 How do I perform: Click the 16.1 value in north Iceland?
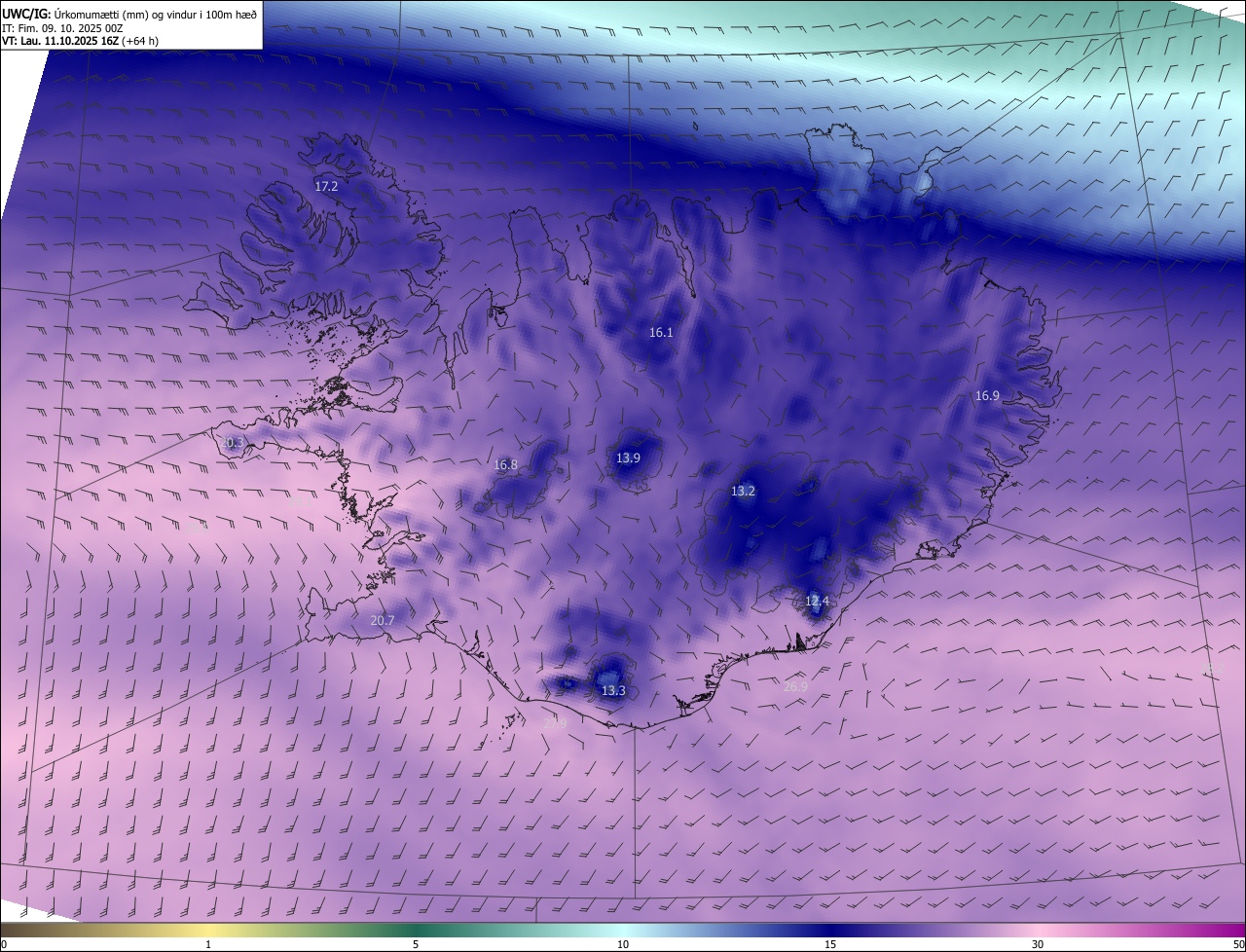coord(661,333)
